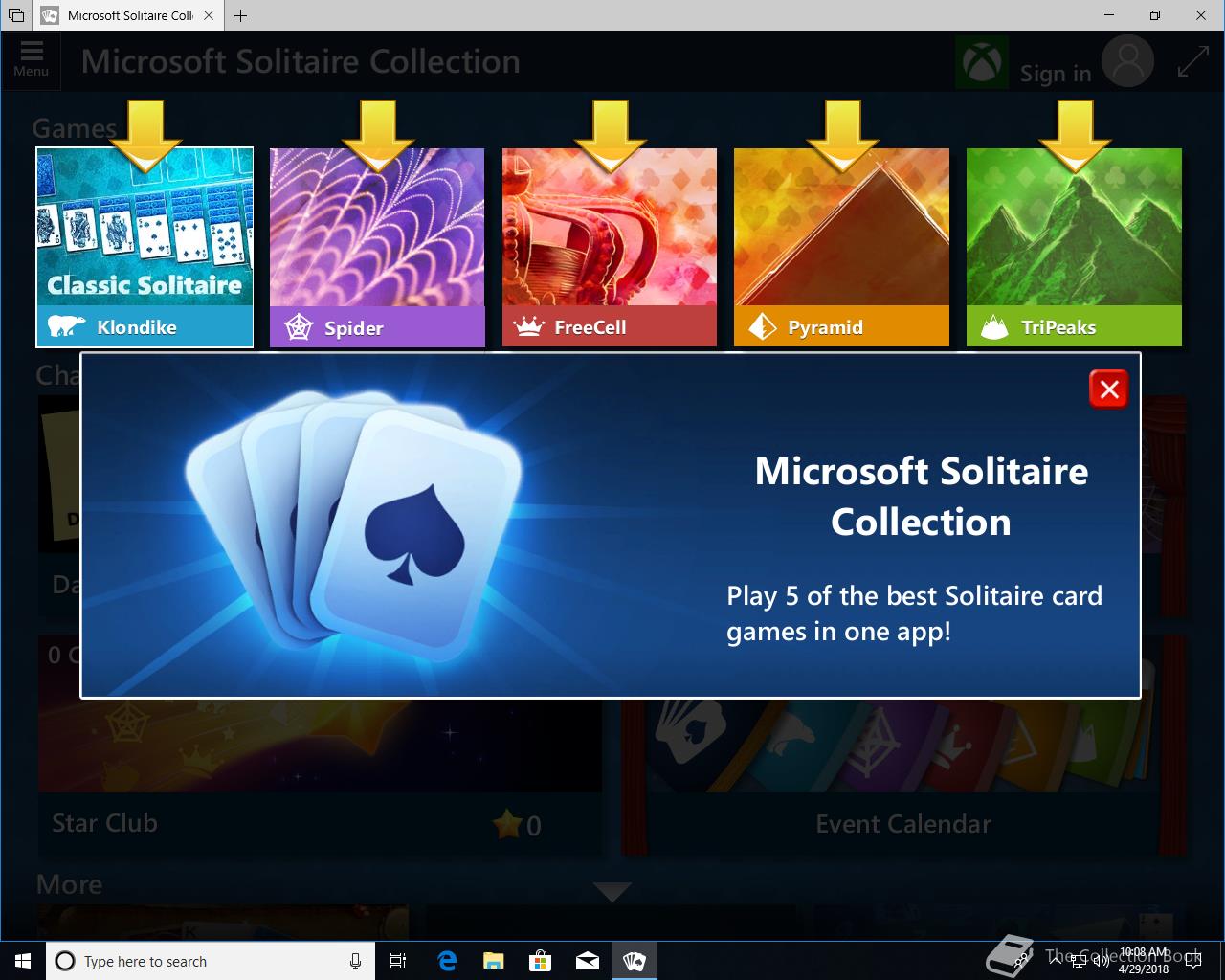This screenshot has width=1225, height=980.
Task: Click the Pyramid card icon
Action: coord(762,326)
